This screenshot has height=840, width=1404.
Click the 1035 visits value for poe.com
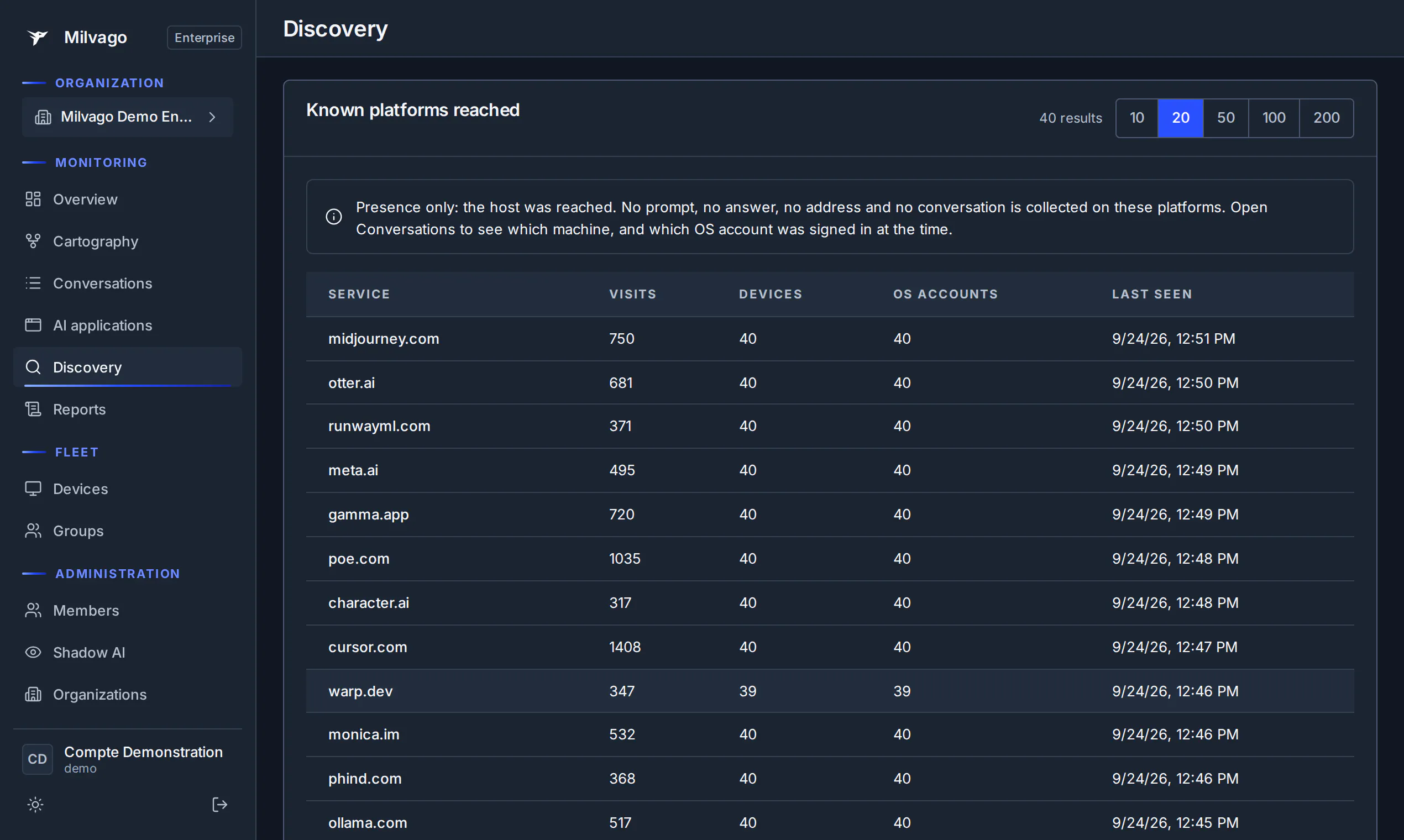625,558
